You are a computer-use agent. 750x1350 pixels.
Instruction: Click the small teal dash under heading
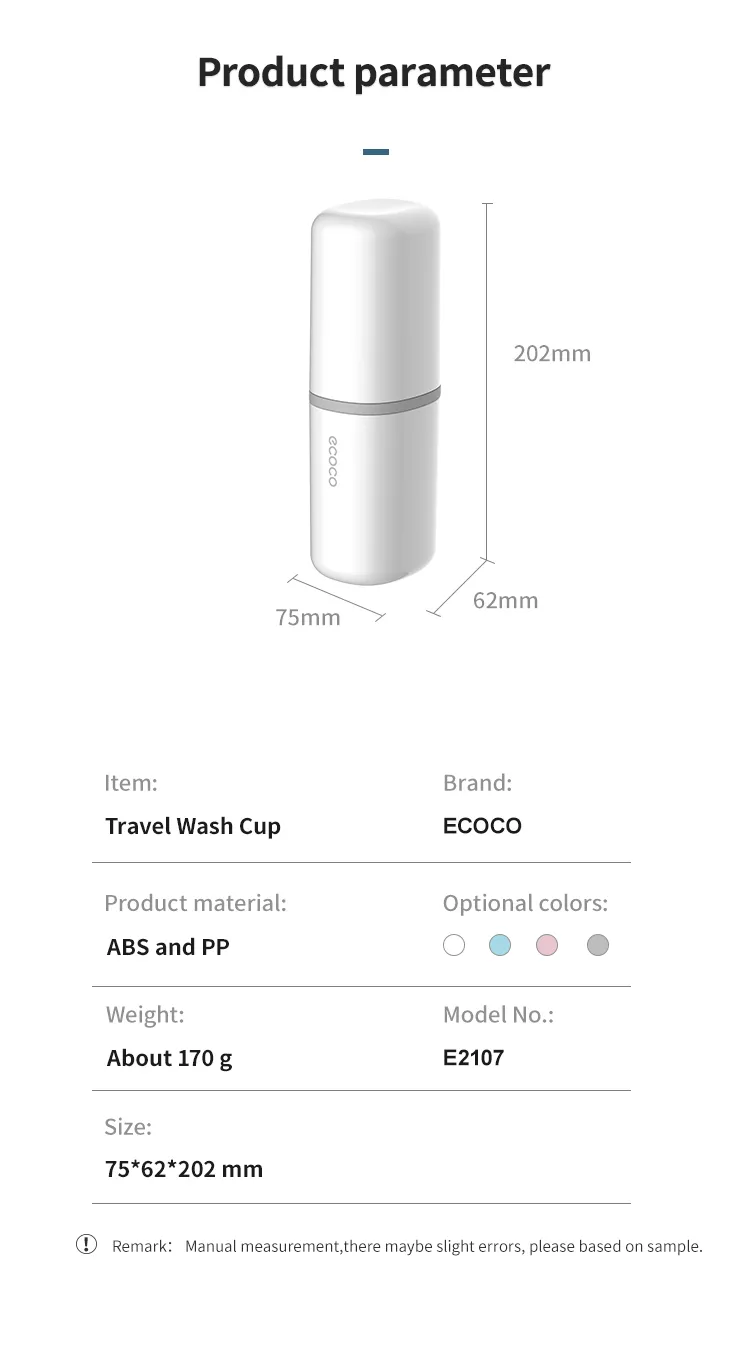[x=376, y=152]
